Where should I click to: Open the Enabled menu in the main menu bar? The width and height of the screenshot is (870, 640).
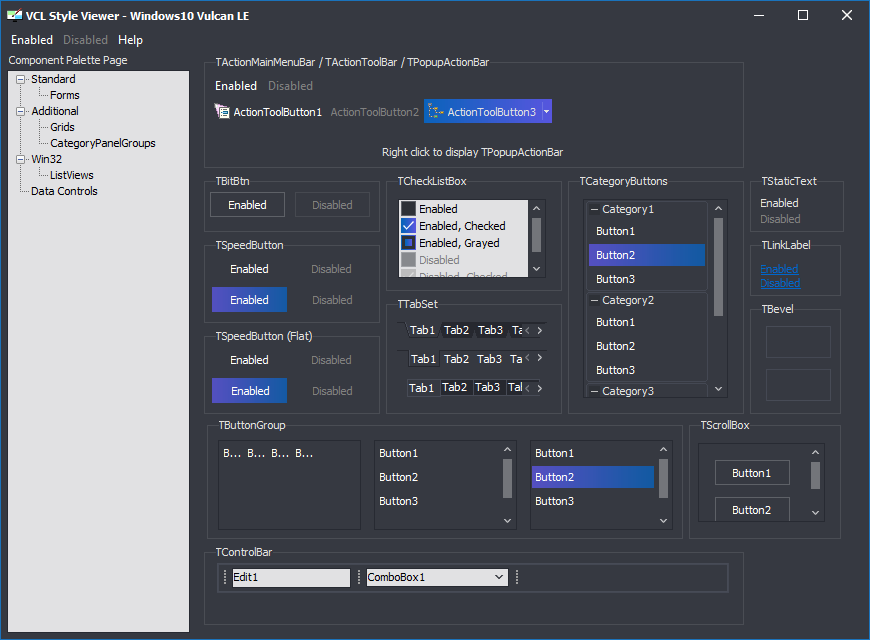32,40
